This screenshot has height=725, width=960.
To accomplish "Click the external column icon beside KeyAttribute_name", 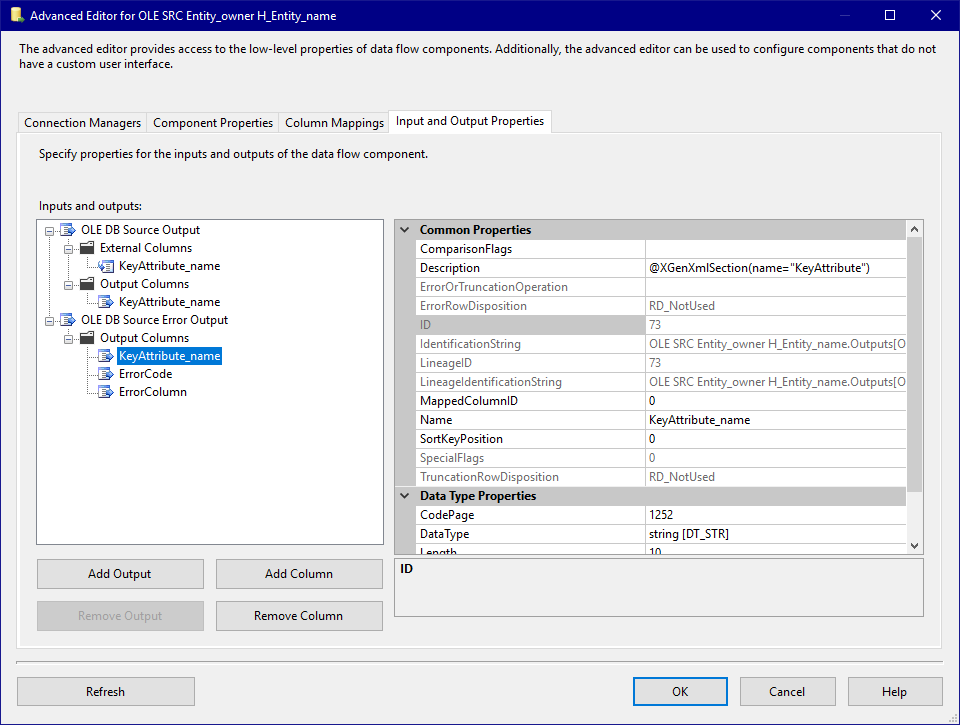I will click(x=106, y=266).
